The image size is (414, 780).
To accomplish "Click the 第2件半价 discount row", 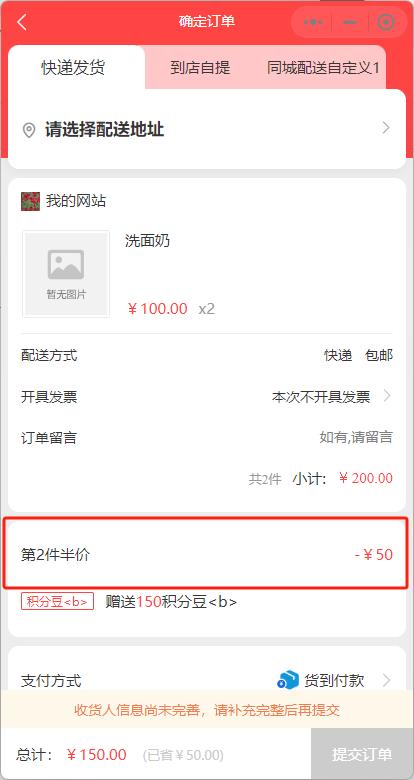I will (207, 554).
